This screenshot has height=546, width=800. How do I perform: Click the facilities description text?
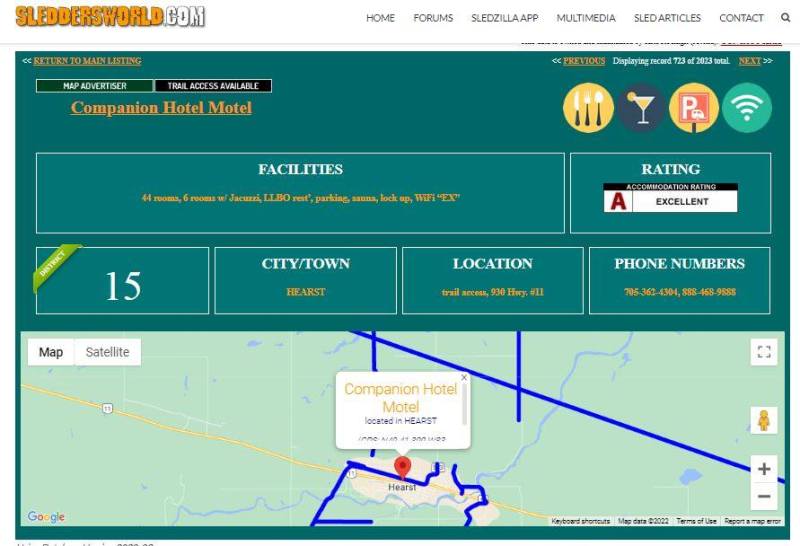click(301, 198)
